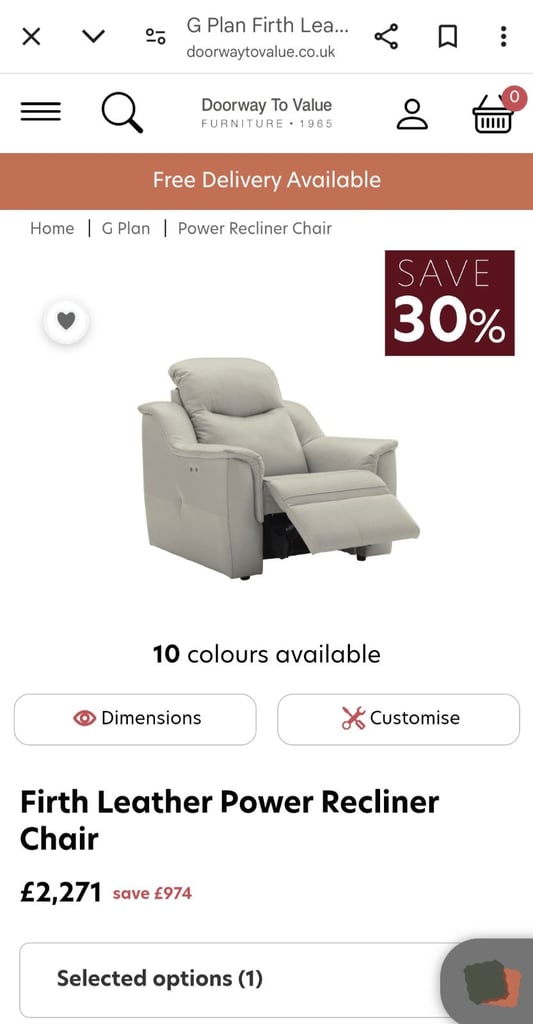Viewport: 533px width, 1024px height.
Task: Minimize tab with the down chevron
Action: (x=93, y=37)
